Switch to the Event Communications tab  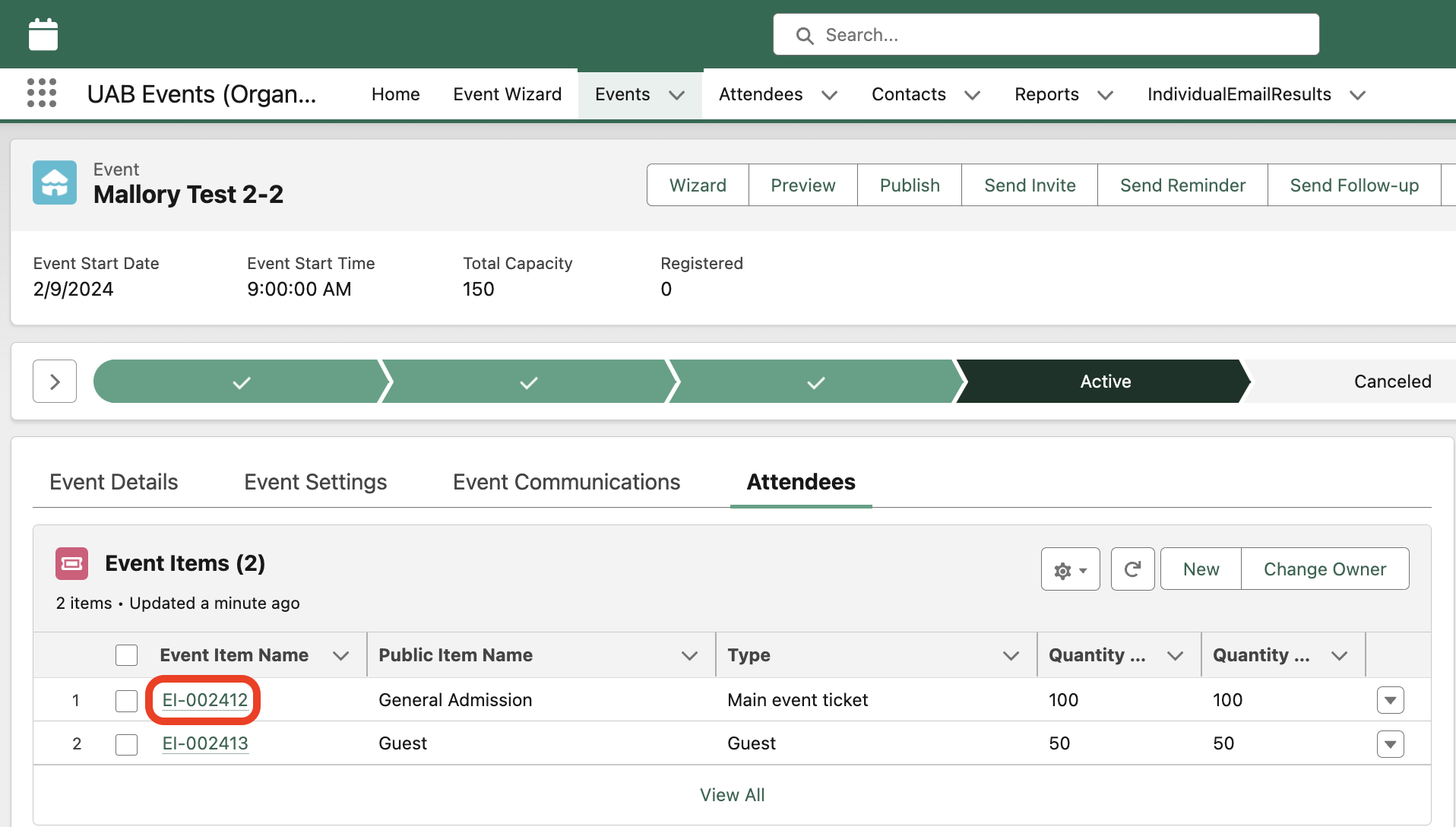coord(565,482)
